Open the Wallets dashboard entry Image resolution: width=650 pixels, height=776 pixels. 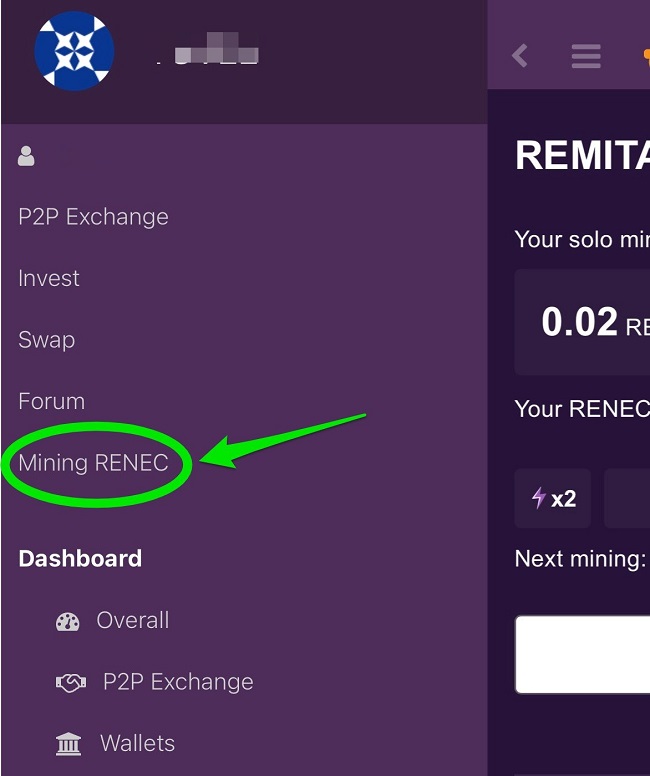(137, 744)
